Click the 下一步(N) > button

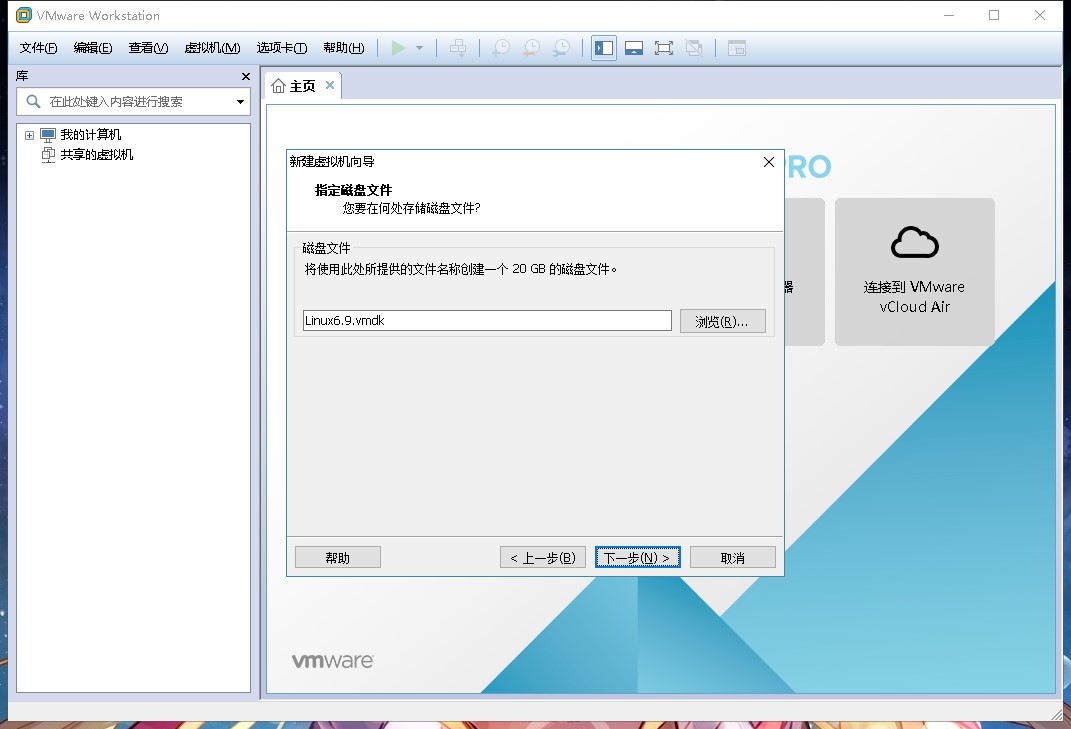pyautogui.click(x=637, y=558)
